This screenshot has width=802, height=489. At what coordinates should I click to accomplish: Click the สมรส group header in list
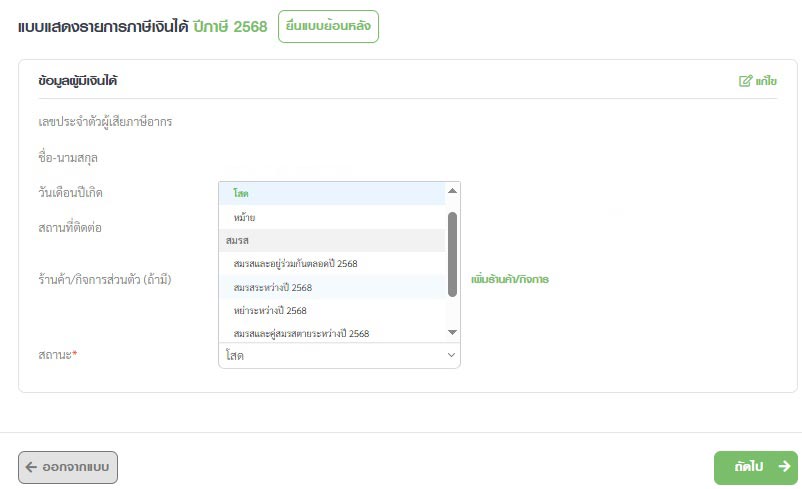[x=332, y=240]
